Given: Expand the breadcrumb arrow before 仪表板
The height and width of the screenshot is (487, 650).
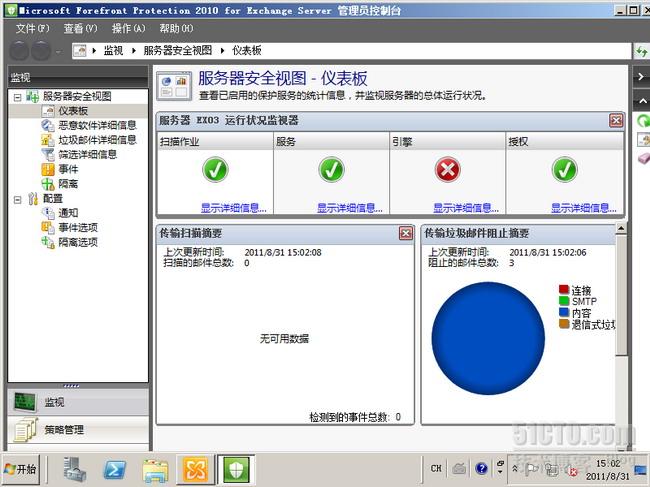Looking at the screenshot, I should click(223, 51).
